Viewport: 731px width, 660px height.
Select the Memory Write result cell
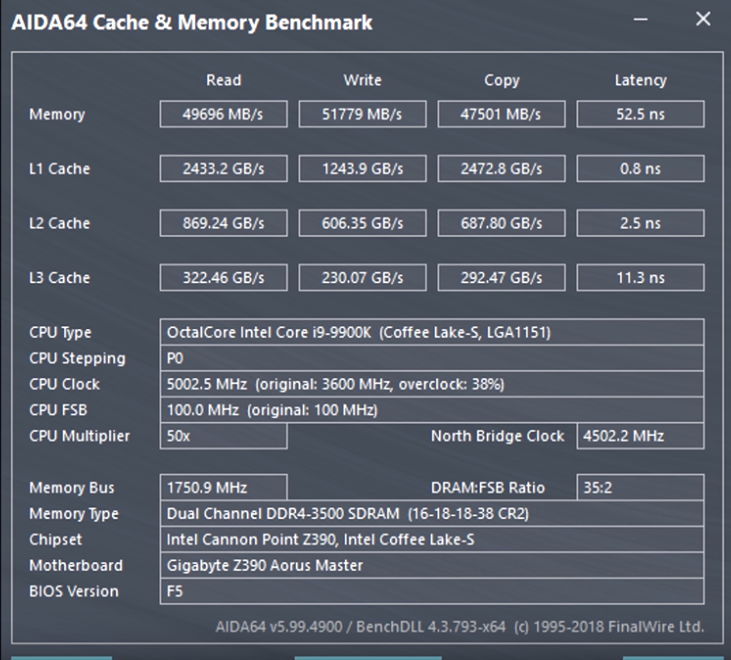[x=363, y=114]
